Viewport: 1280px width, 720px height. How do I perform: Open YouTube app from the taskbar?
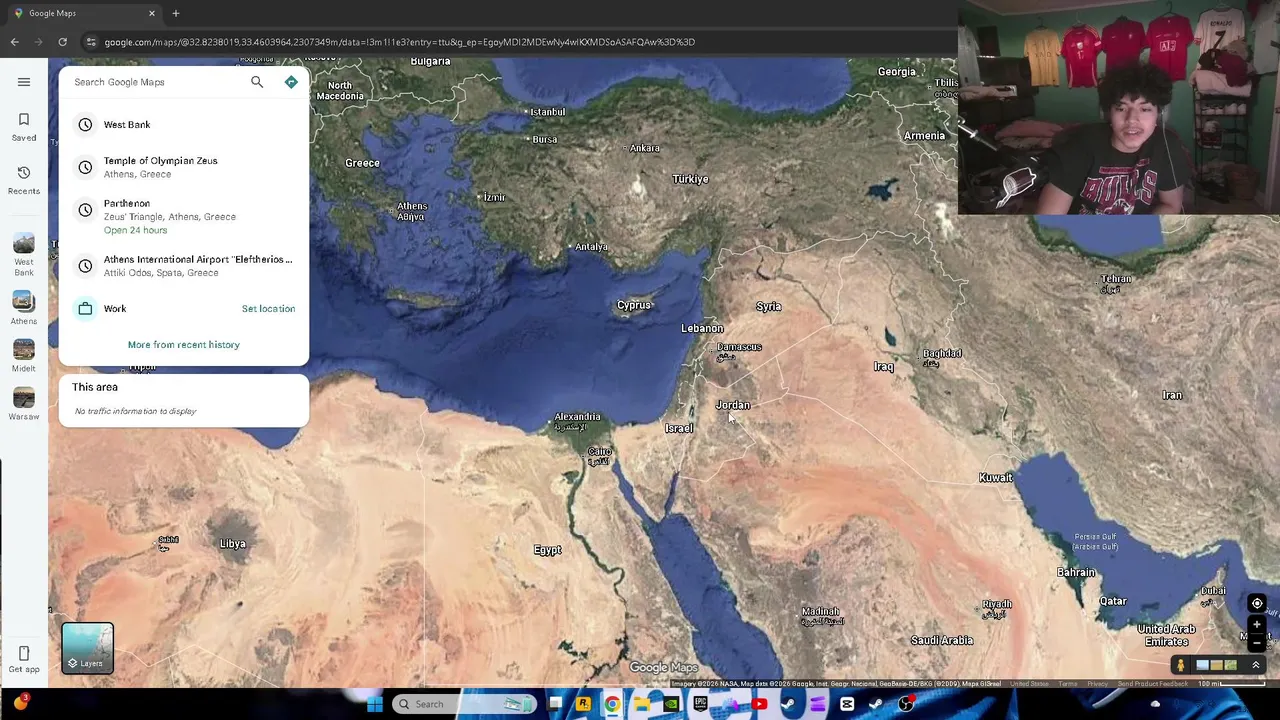(759, 704)
